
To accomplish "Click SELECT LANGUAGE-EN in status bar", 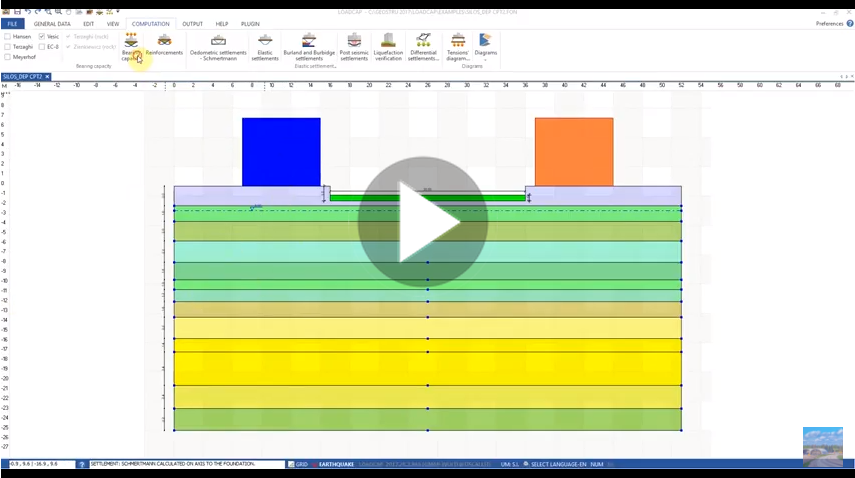I will click(x=555, y=464).
